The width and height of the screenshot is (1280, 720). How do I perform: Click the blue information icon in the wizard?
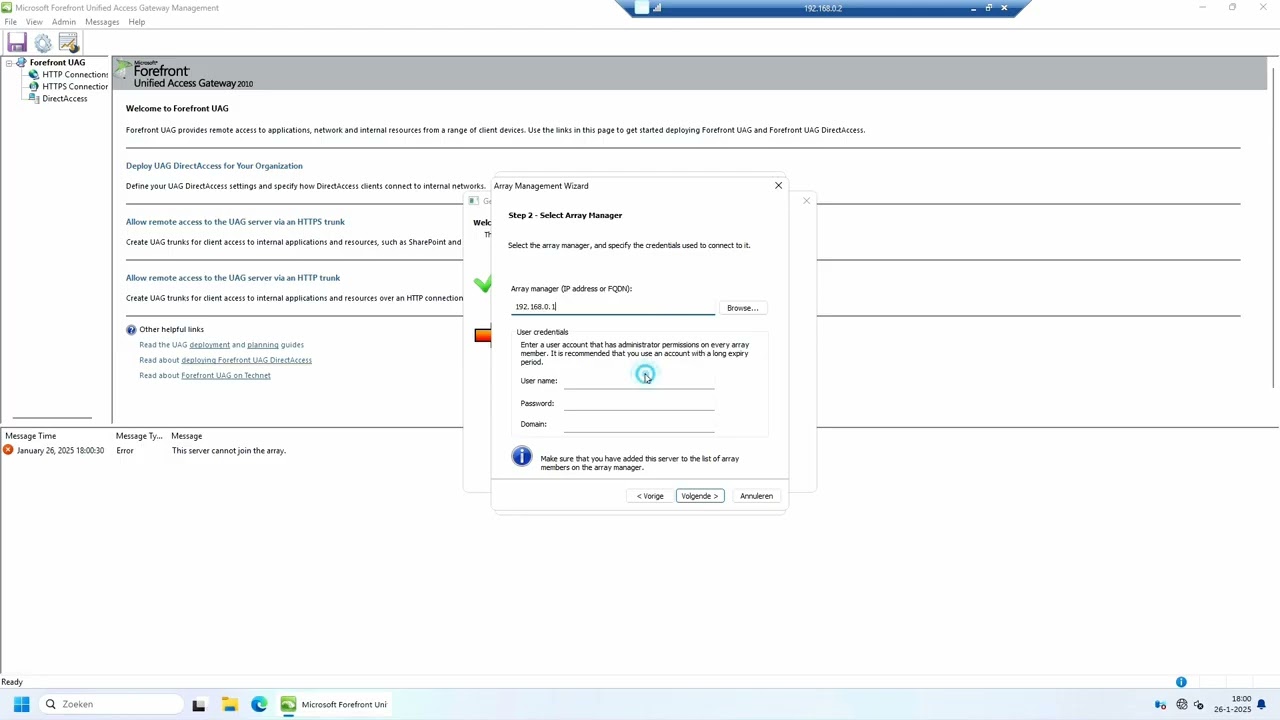[x=522, y=457]
